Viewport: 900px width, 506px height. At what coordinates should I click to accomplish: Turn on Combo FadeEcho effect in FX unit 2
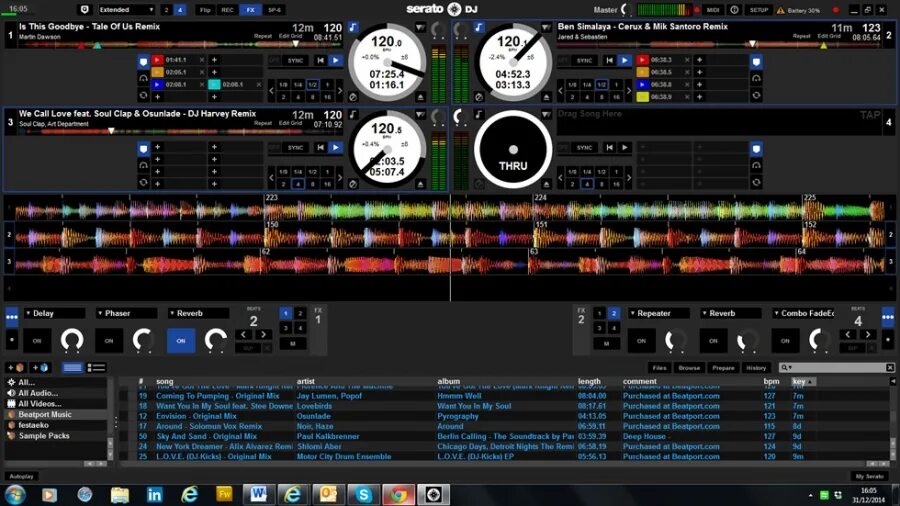click(785, 341)
